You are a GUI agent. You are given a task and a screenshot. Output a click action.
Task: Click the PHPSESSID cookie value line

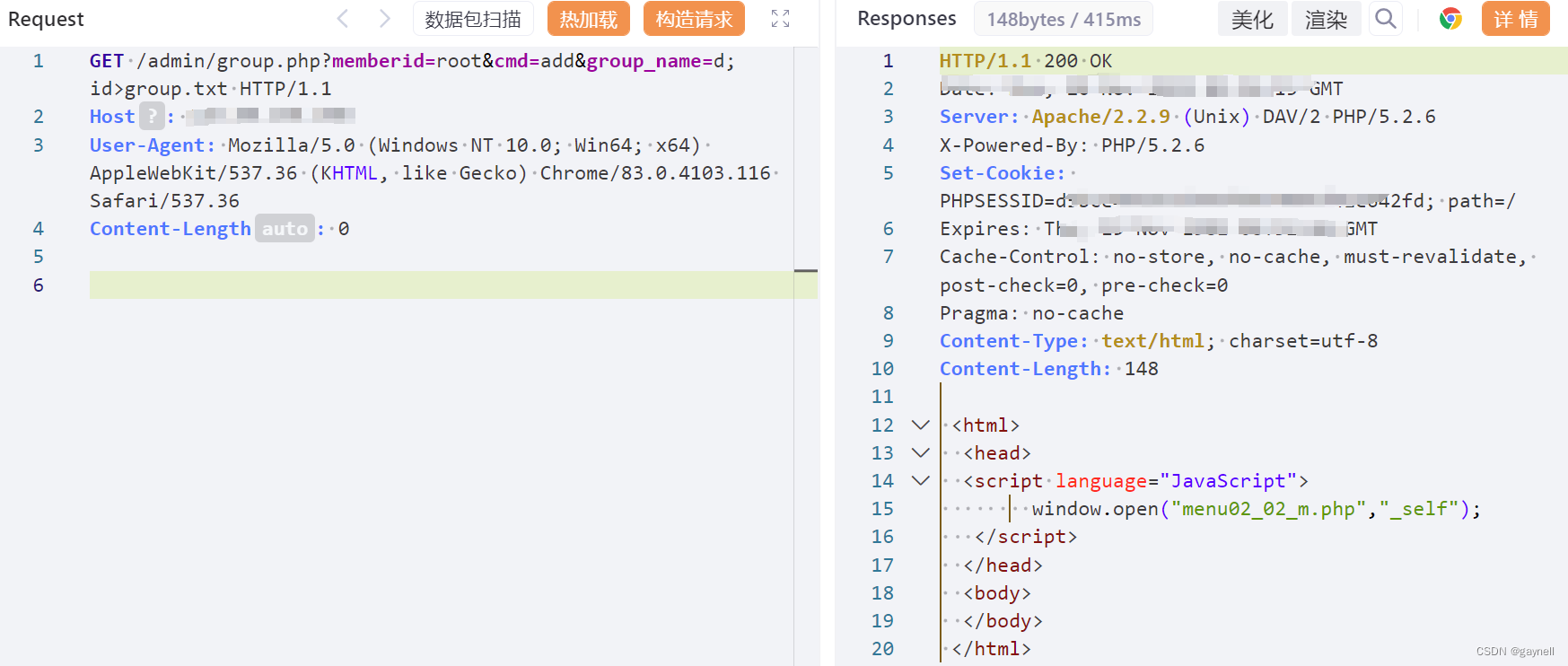1227,201
